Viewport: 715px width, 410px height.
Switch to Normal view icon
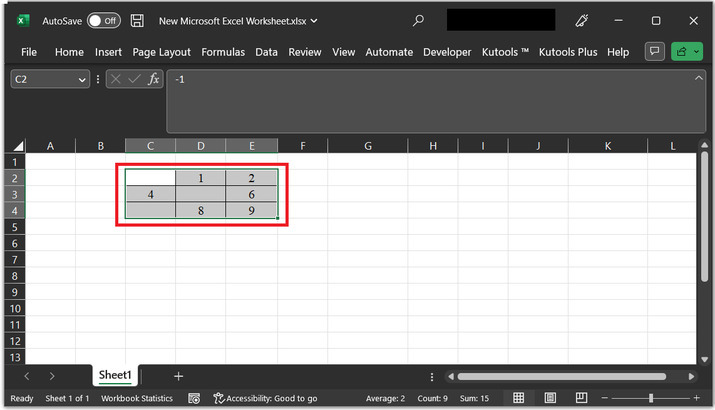point(518,398)
